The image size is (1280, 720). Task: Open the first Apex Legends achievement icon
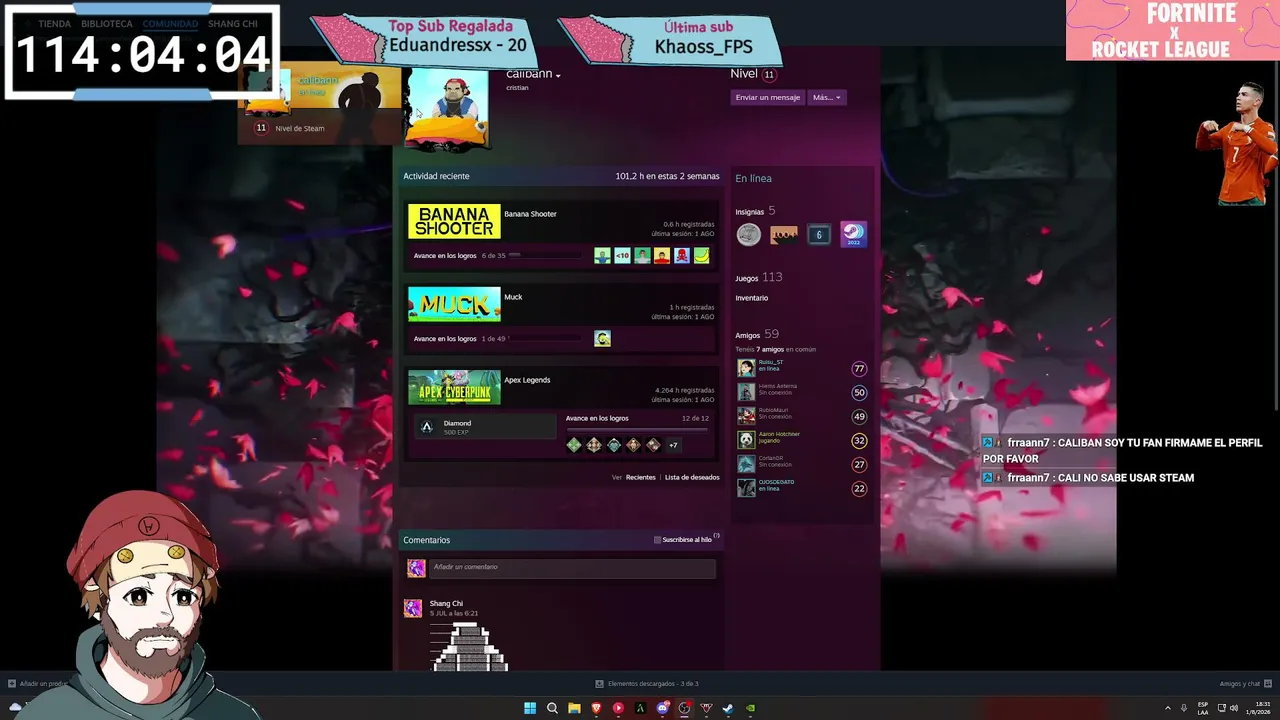tap(574, 445)
